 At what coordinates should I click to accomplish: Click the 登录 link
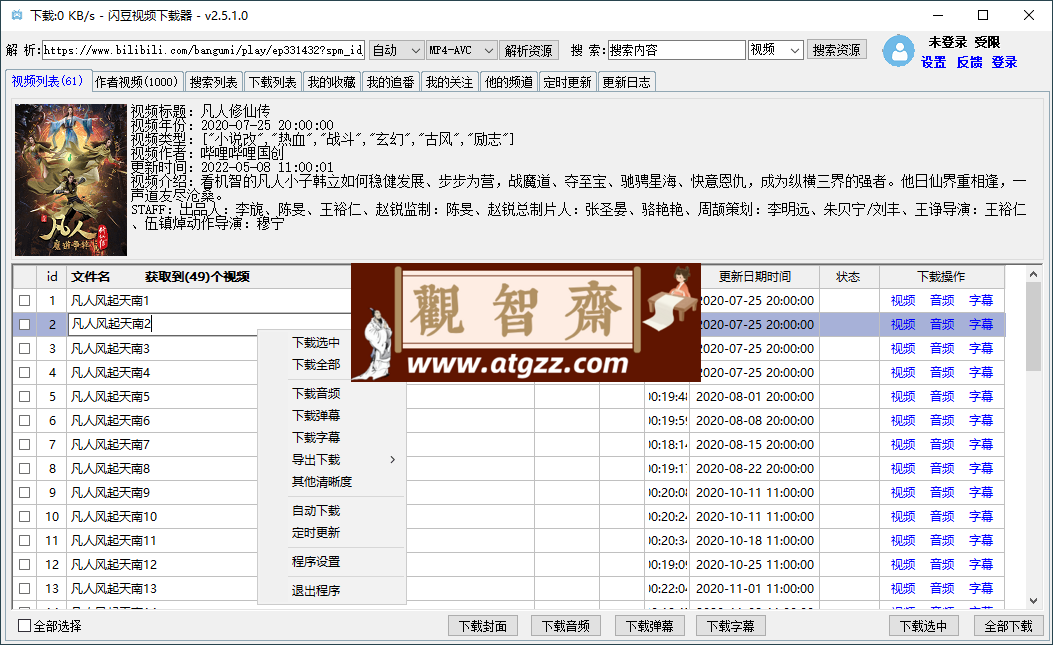pos(1004,62)
